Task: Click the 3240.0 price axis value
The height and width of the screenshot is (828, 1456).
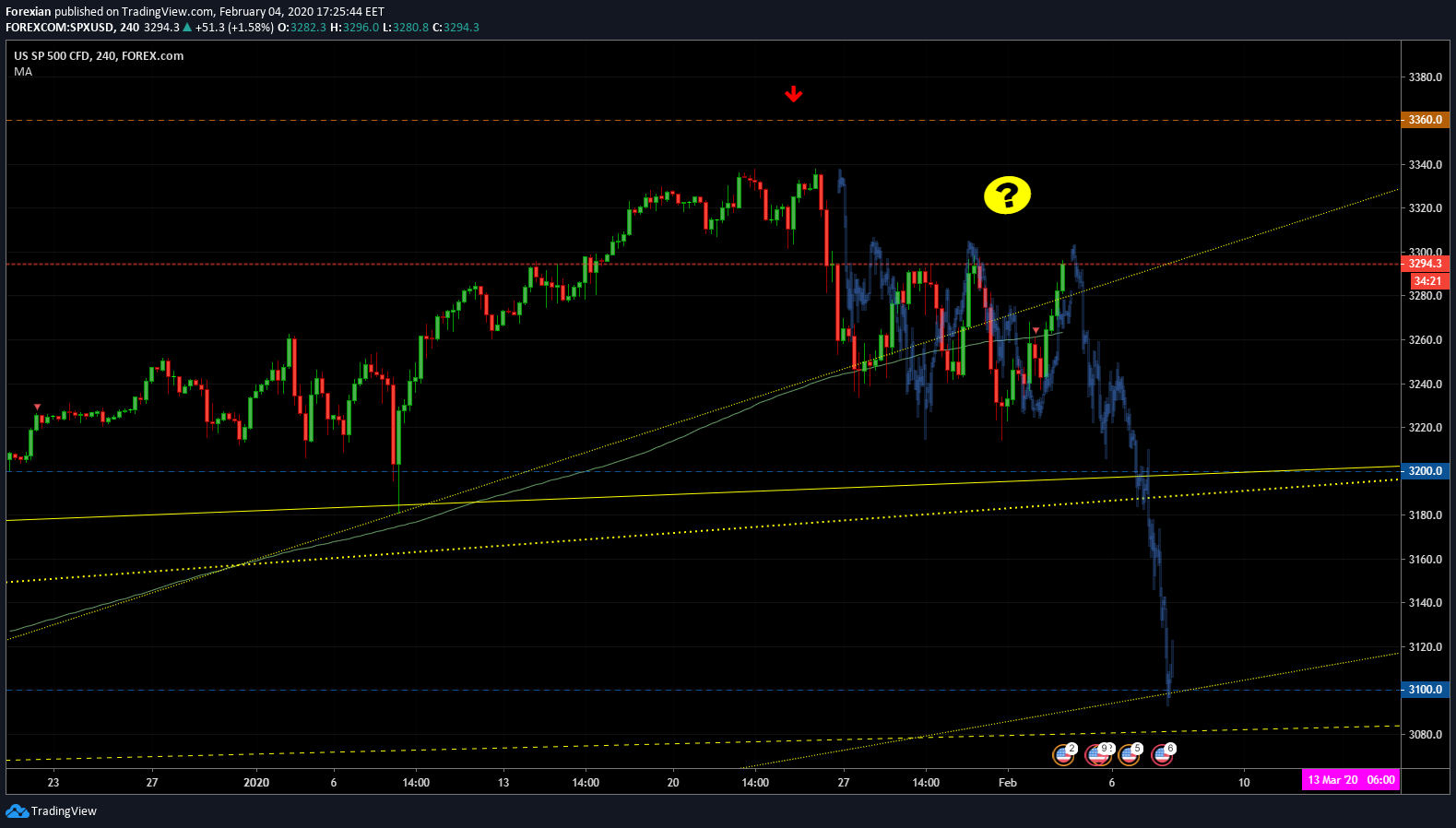Action: pyautogui.click(x=1426, y=384)
